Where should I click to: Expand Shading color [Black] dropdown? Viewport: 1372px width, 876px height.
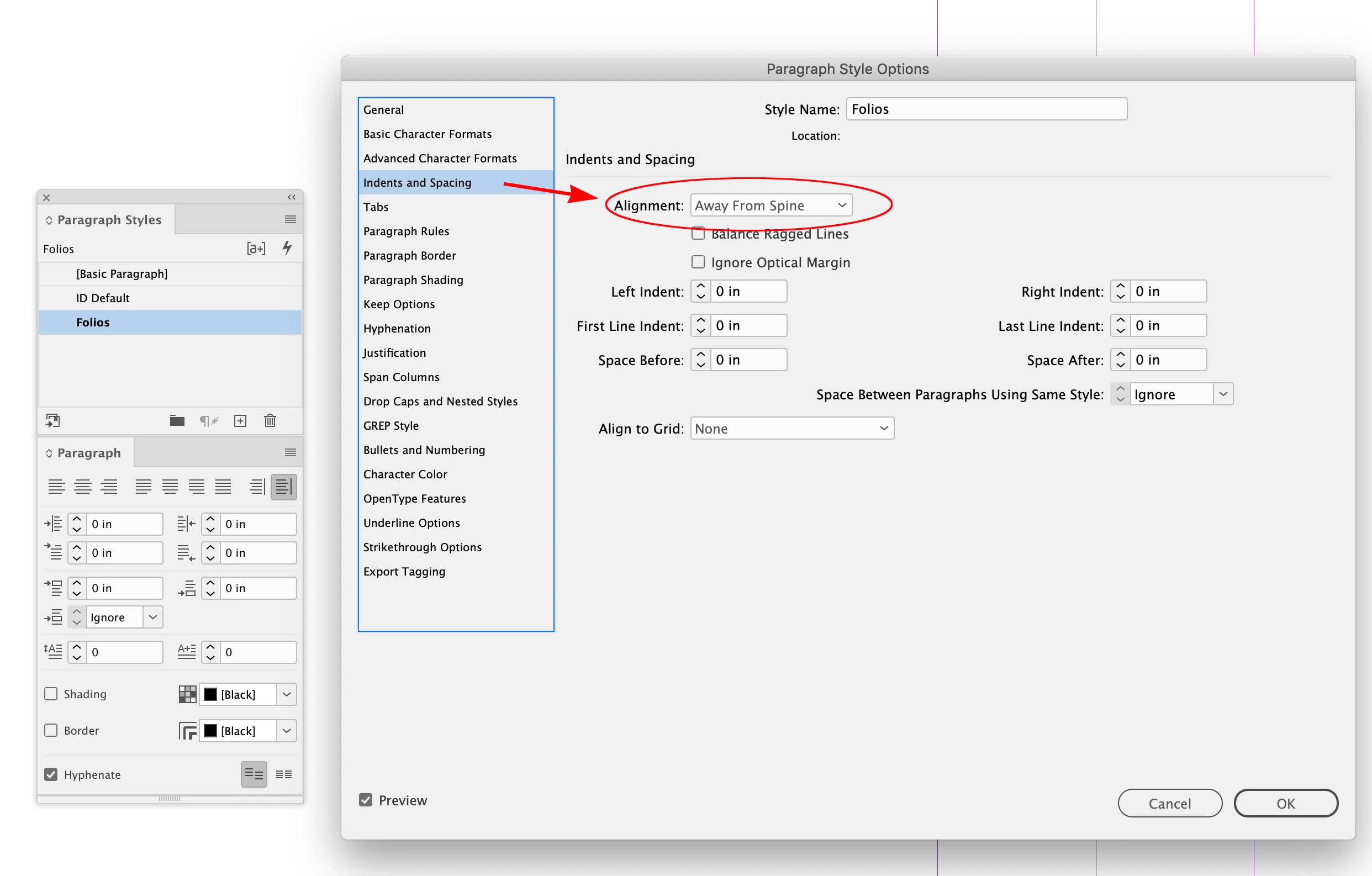click(287, 694)
